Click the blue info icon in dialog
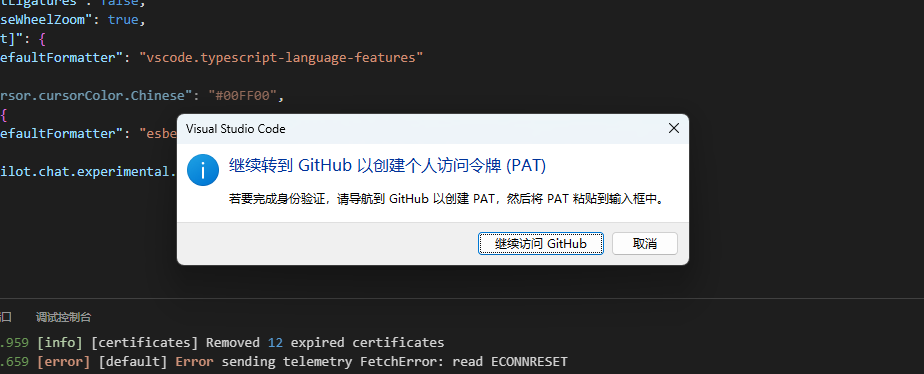Viewport: 924px width, 374px height. point(203,170)
